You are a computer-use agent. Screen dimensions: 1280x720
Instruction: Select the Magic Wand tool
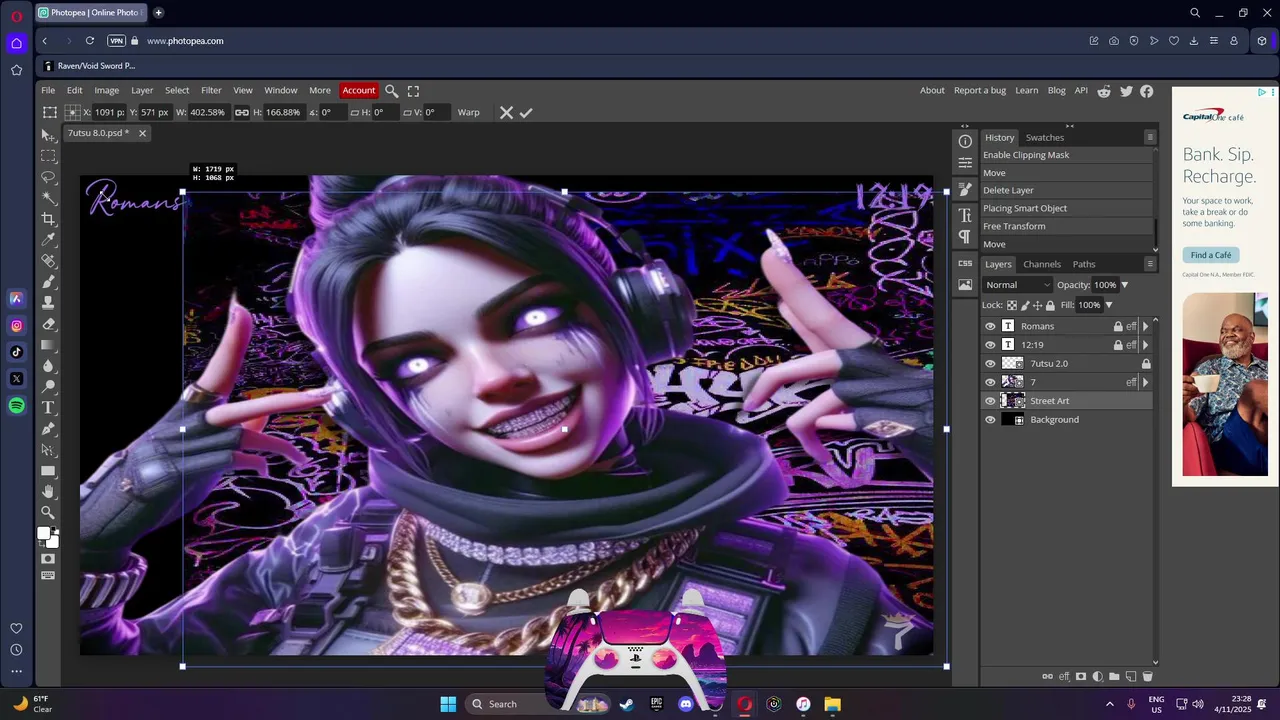[48, 198]
